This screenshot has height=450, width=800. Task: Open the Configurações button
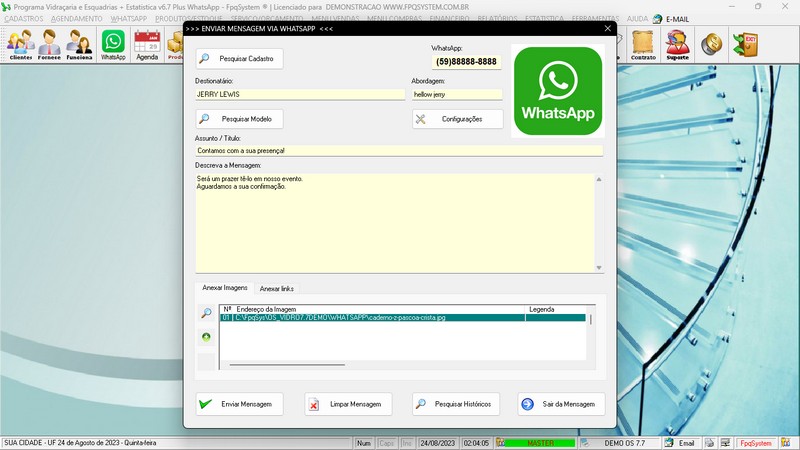458,119
